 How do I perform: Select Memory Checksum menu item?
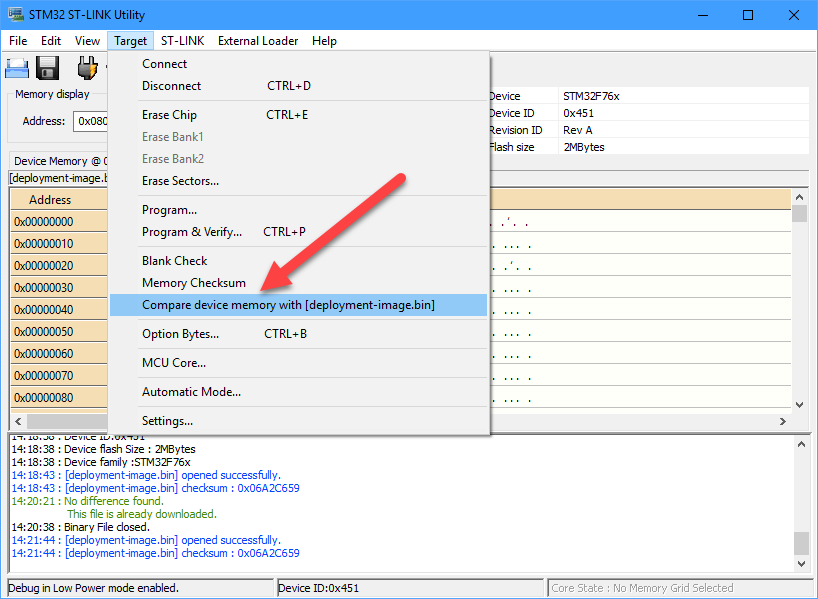298,283
